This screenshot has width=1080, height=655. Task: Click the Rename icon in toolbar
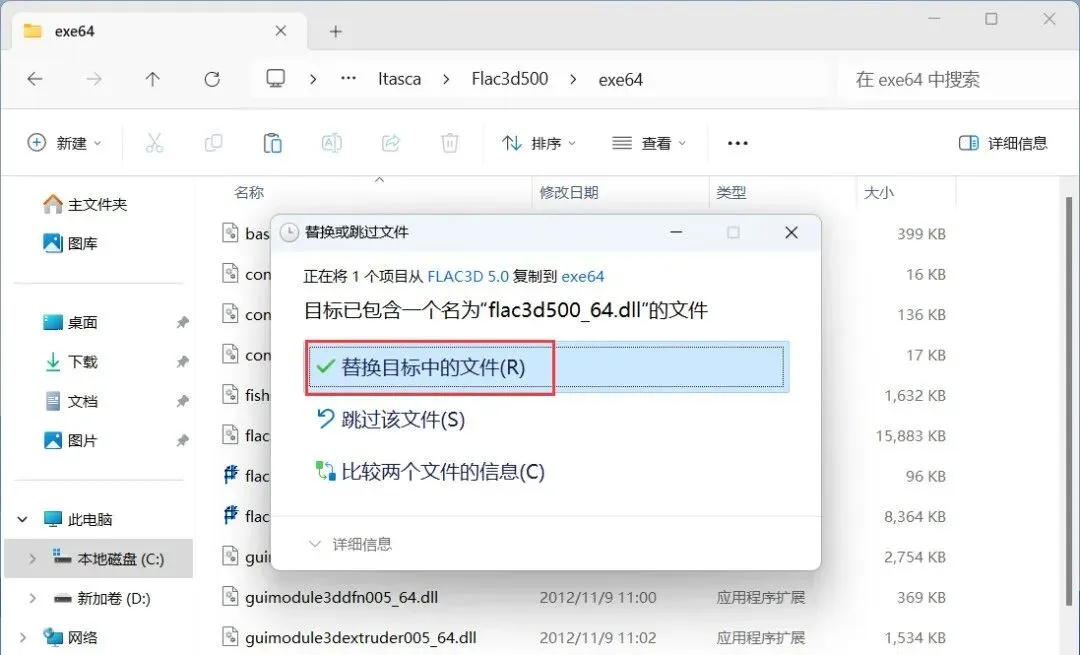(x=331, y=143)
